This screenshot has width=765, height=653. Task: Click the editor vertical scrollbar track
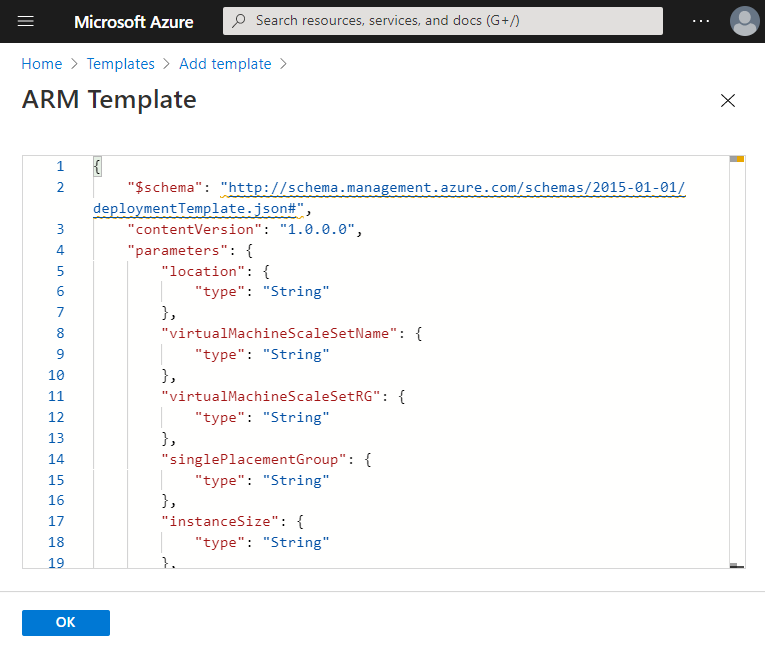pos(737,360)
